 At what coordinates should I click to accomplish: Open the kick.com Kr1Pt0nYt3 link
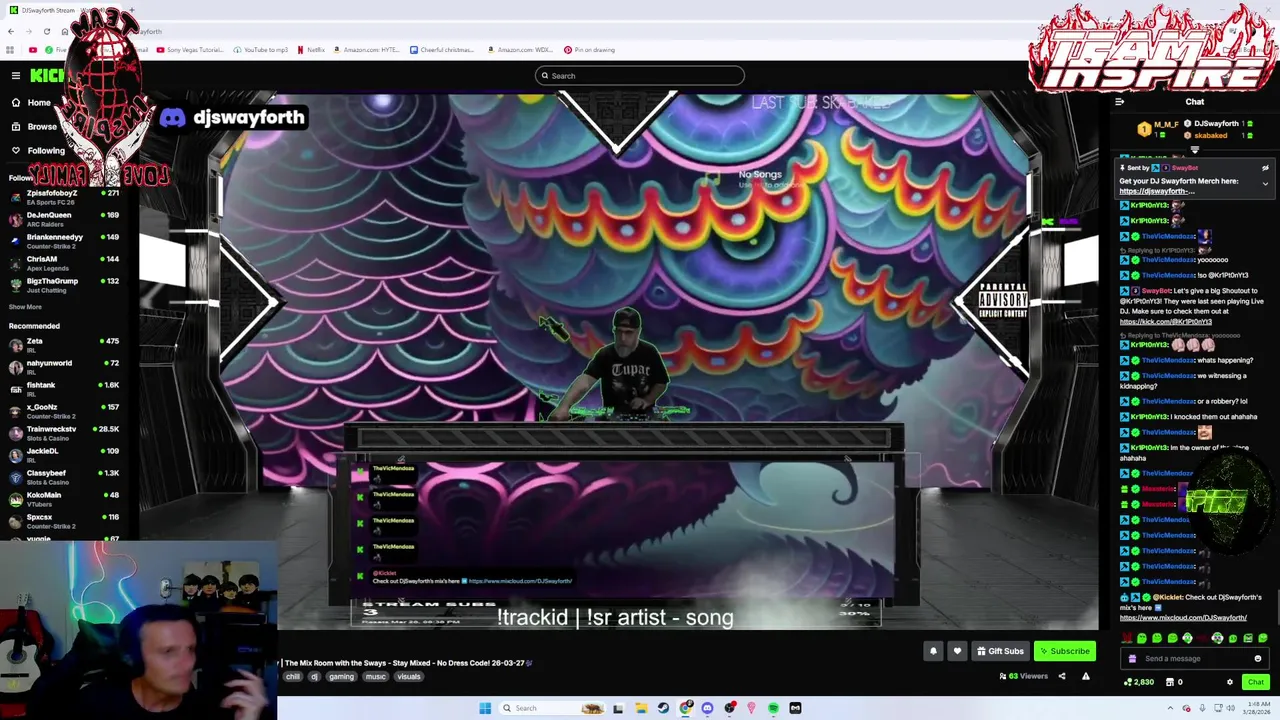coord(1166,322)
